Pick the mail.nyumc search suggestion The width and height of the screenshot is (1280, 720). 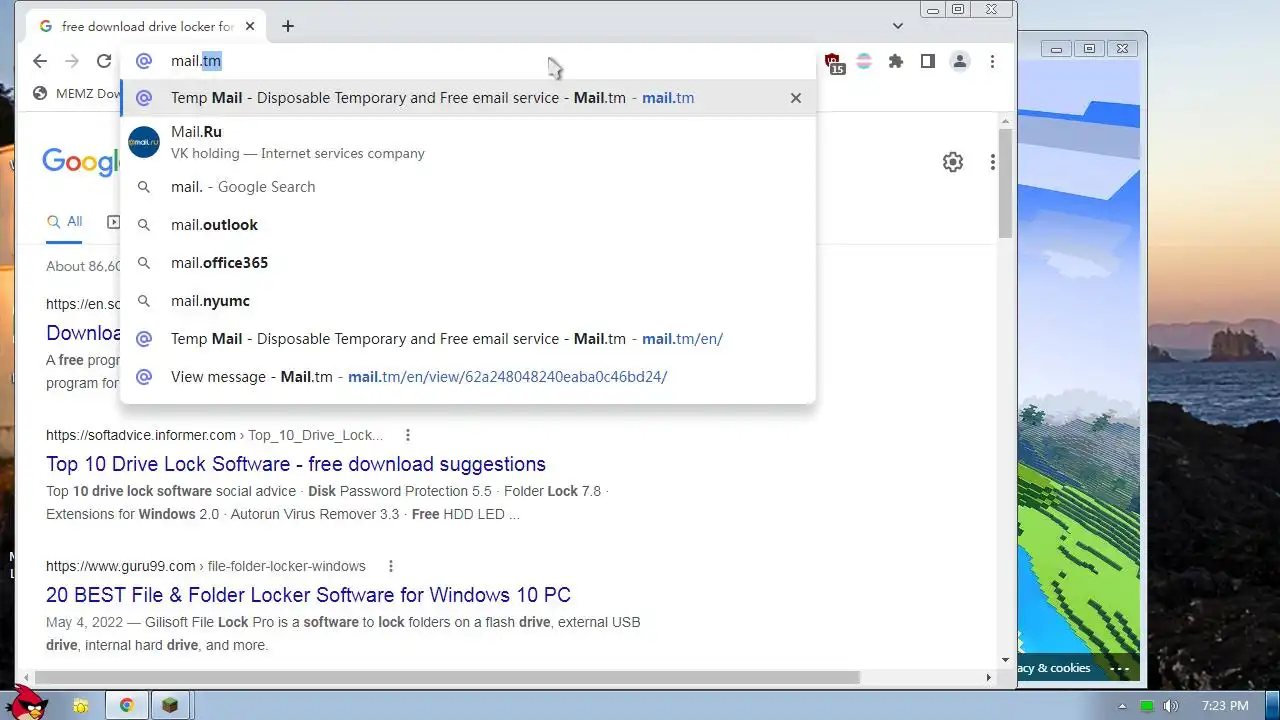point(468,301)
